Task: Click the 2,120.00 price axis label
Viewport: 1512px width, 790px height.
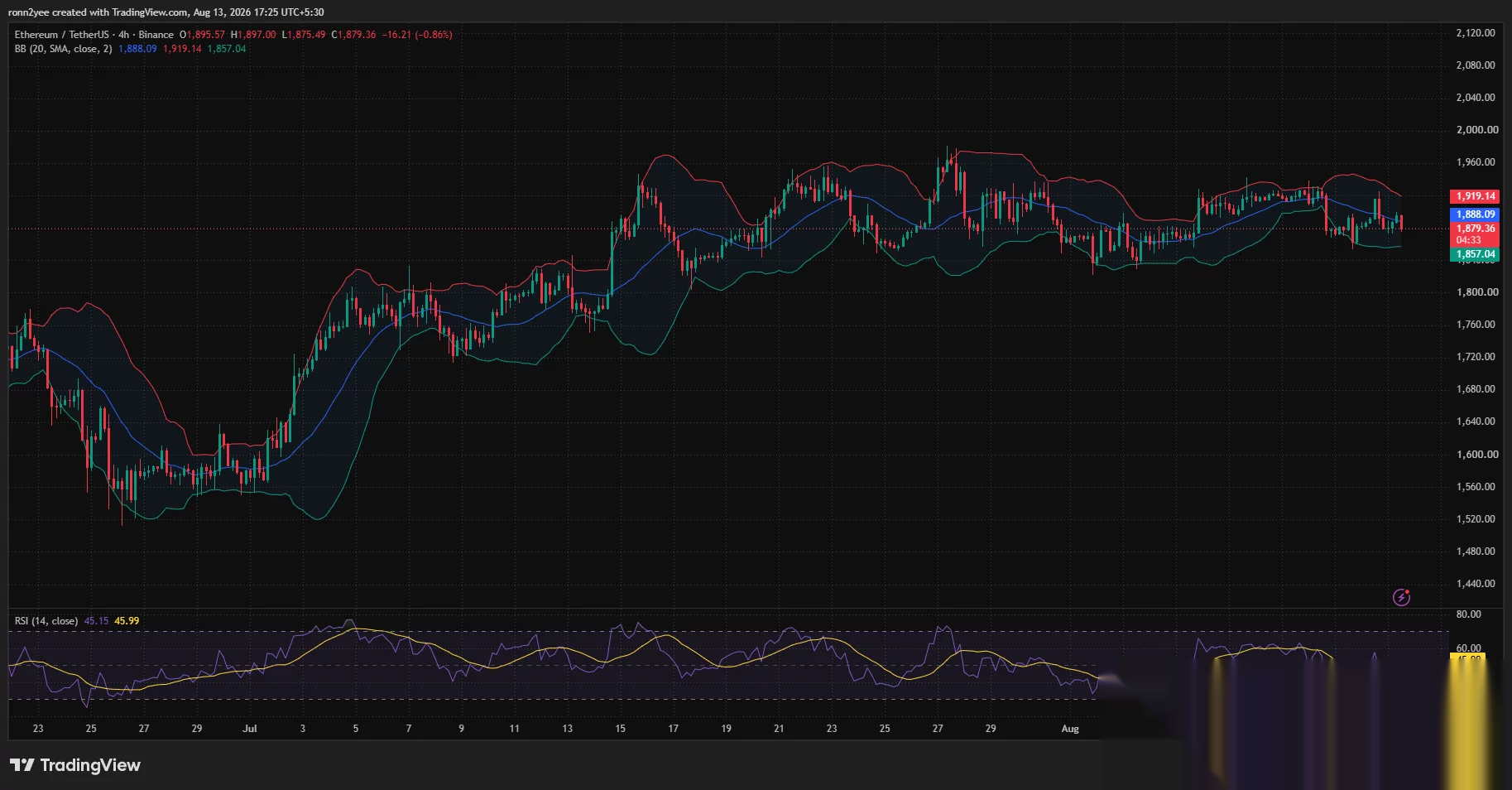Action: click(x=1476, y=33)
